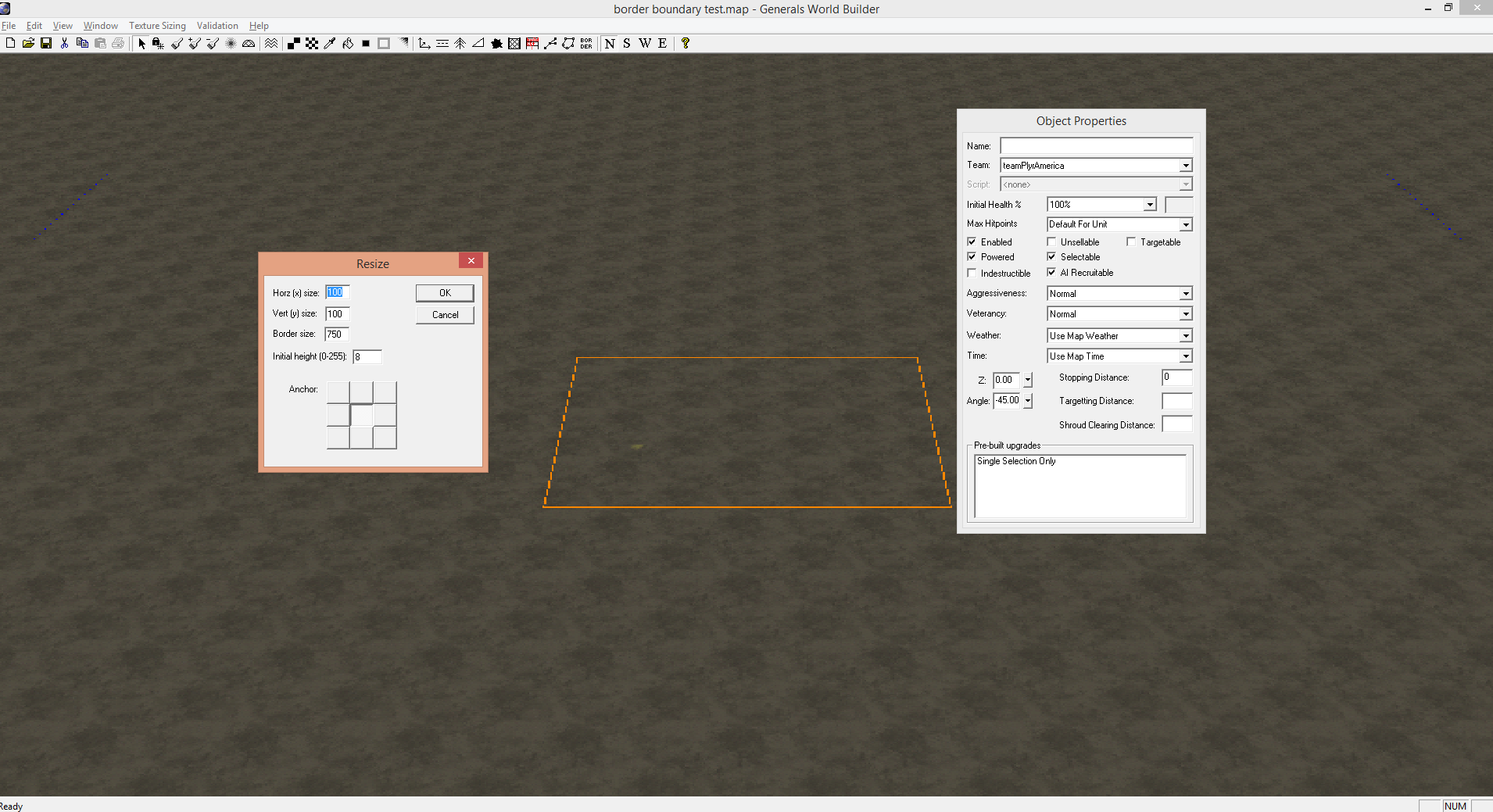The height and width of the screenshot is (812, 1493).
Task: Click the Save file toolbar icon
Action: pyautogui.click(x=46, y=43)
